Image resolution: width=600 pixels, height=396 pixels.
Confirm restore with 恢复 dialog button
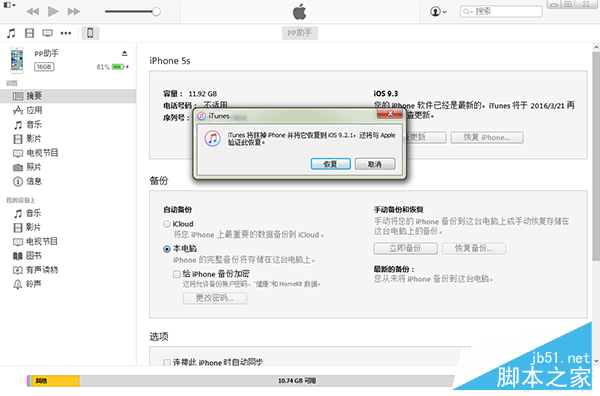pos(331,164)
